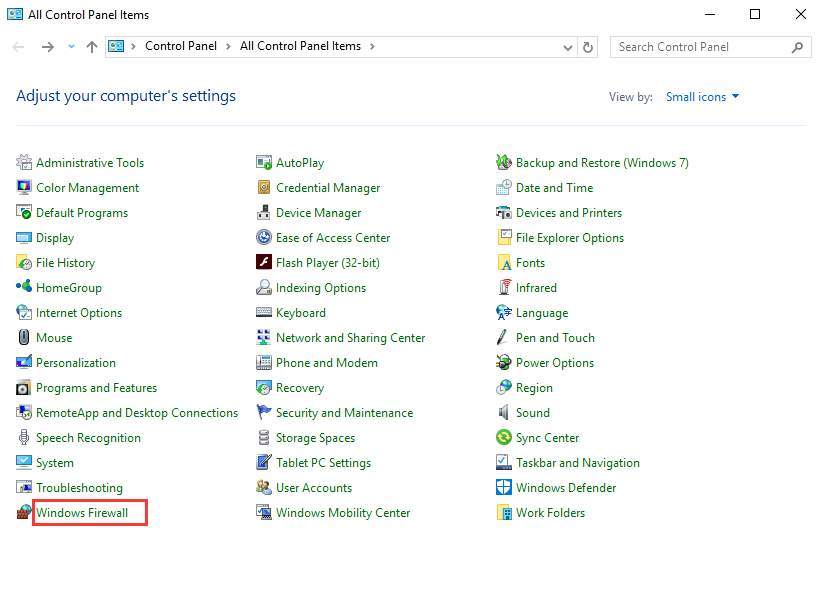Screen dimensions: 822x590
Task: Click the Flash Player red icon
Action: coord(264,263)
